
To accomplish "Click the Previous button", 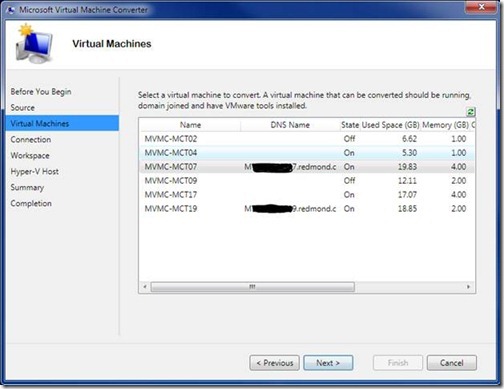I will pyautogui.click(x=274, y=363).
